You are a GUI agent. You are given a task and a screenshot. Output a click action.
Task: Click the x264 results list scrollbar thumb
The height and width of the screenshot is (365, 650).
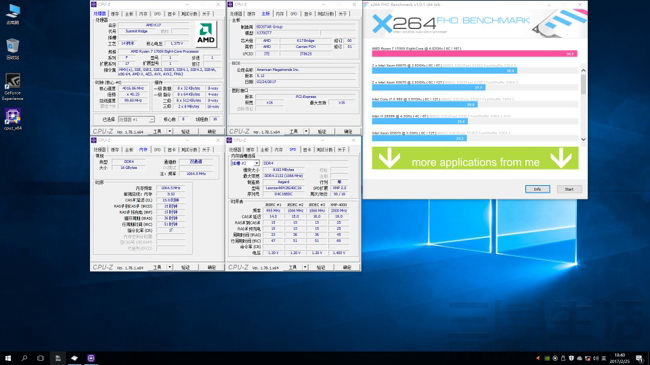583,84
